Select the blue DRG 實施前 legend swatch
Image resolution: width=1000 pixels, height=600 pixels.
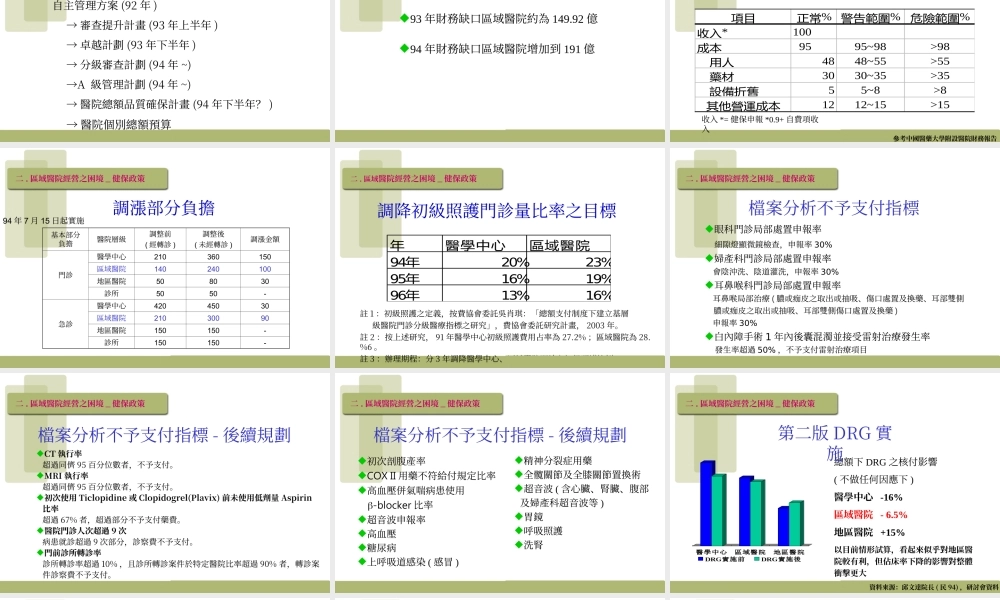pos(699,559)
